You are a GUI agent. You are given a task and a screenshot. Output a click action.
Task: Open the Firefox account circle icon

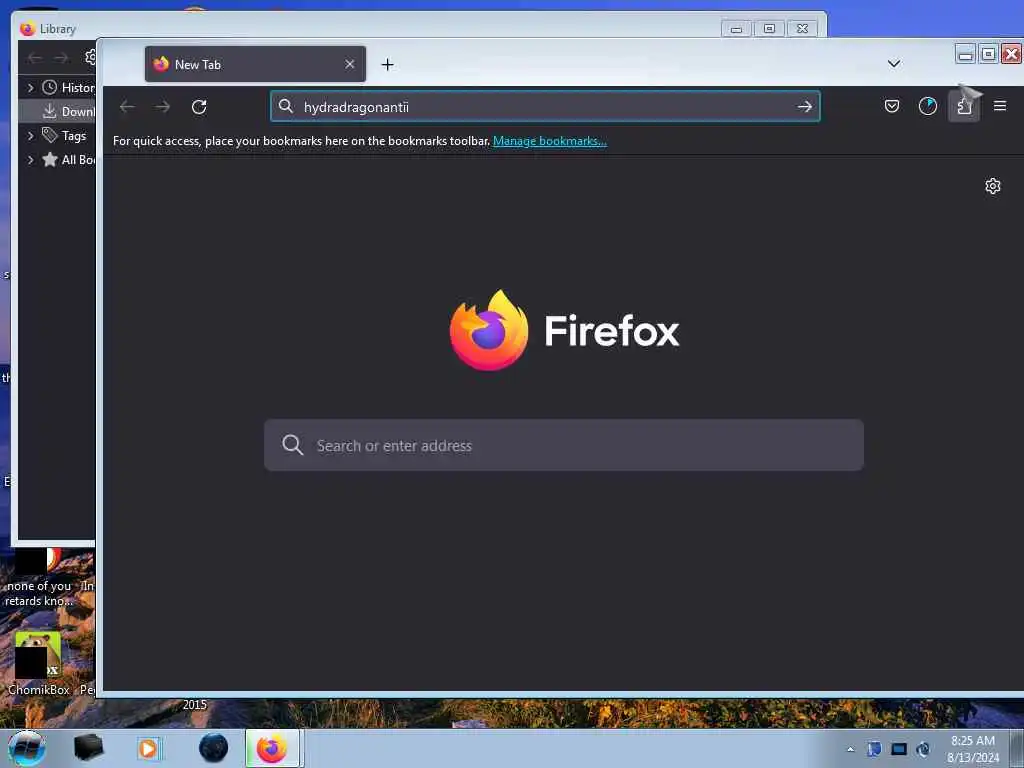(x=927, y=106)
